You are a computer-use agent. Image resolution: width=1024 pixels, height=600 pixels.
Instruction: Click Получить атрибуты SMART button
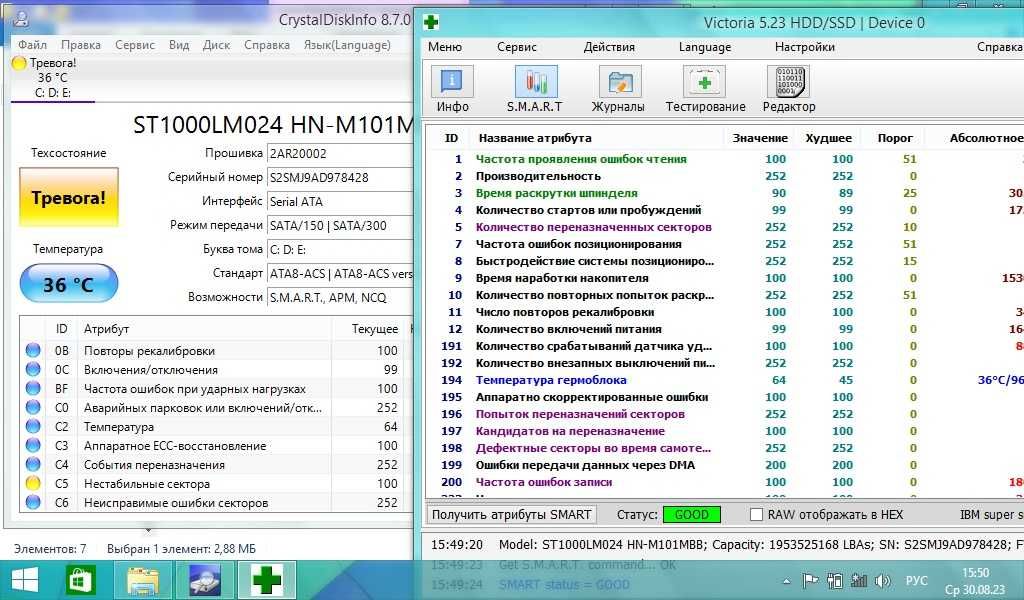(511, 514)
